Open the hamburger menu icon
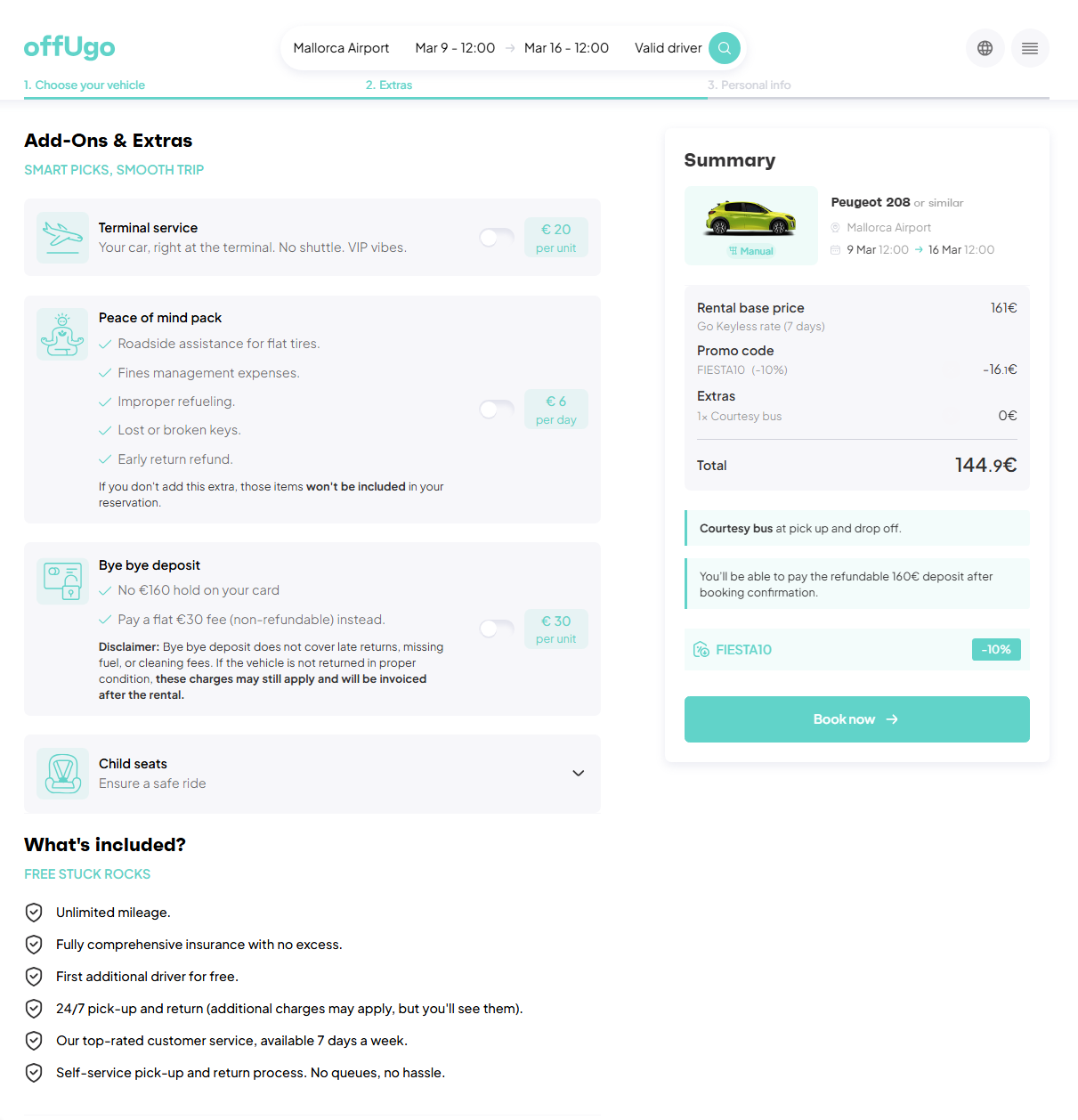This screenshot has width=1078, height=1120. tap(1030, 48)
